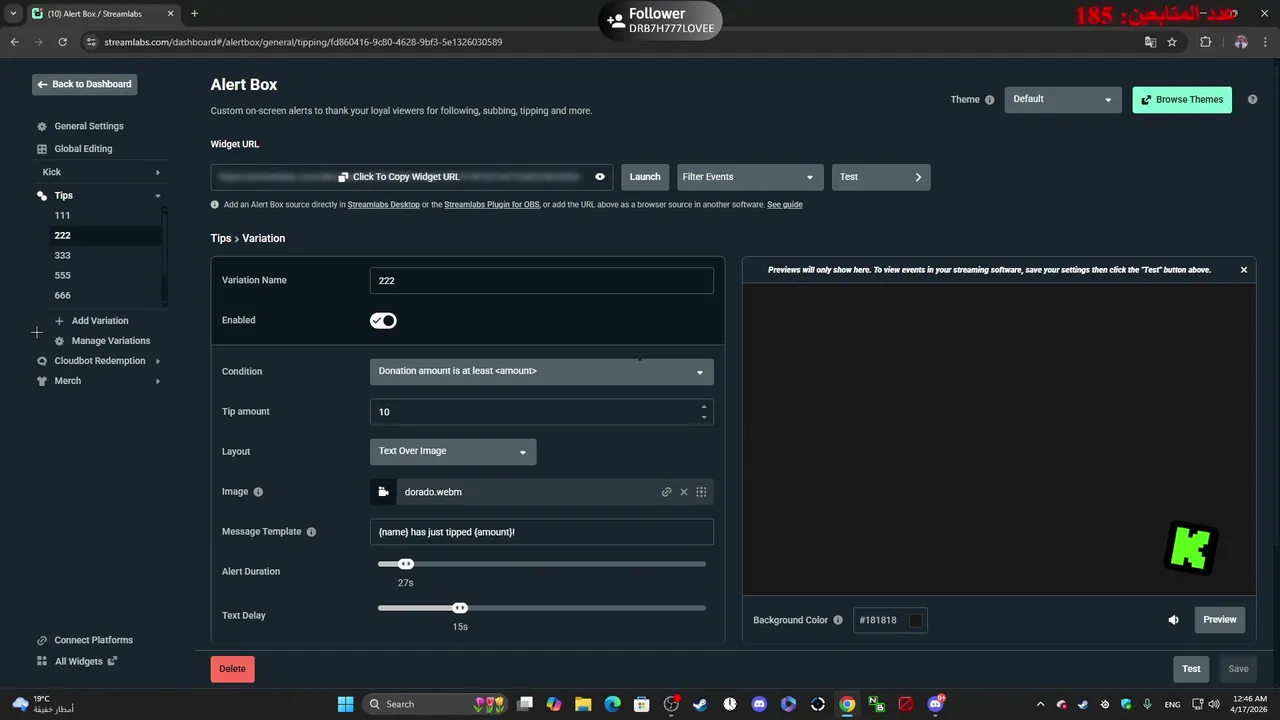Click link icon for dorado.webm
1280x720 pixels.
(666, 492)
